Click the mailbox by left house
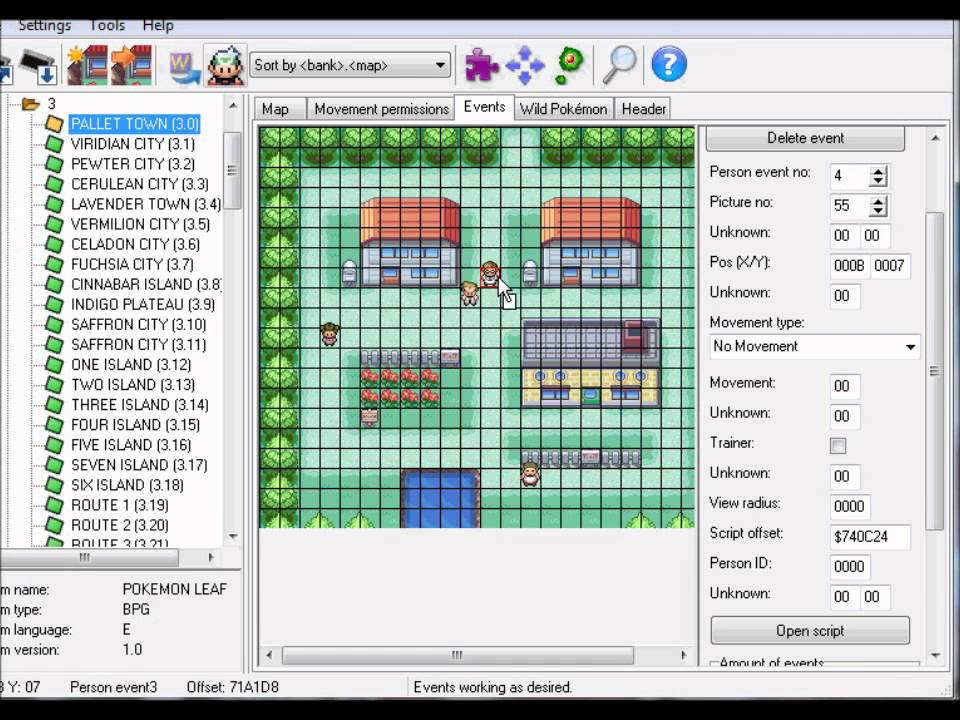 click(x=350, y=273)
